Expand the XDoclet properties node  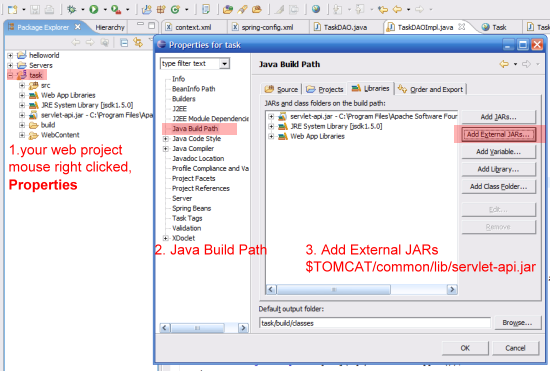(x=166, y=238)
